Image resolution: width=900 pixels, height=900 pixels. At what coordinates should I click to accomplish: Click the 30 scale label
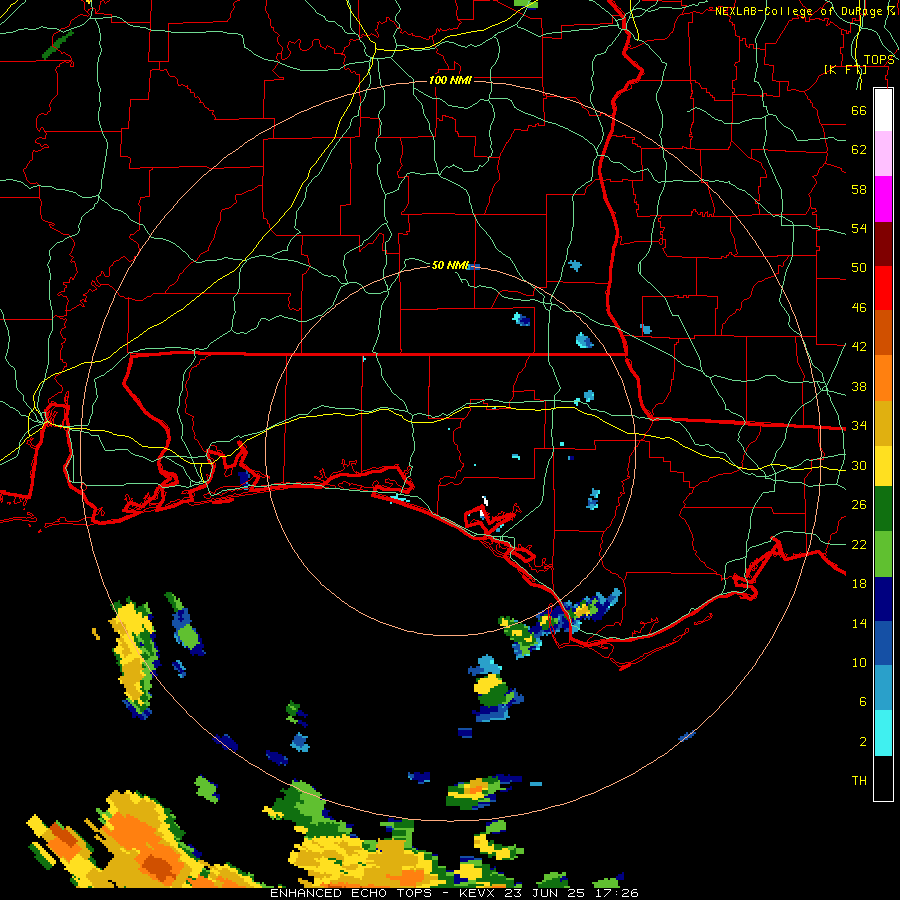click(x=859, y=465)
